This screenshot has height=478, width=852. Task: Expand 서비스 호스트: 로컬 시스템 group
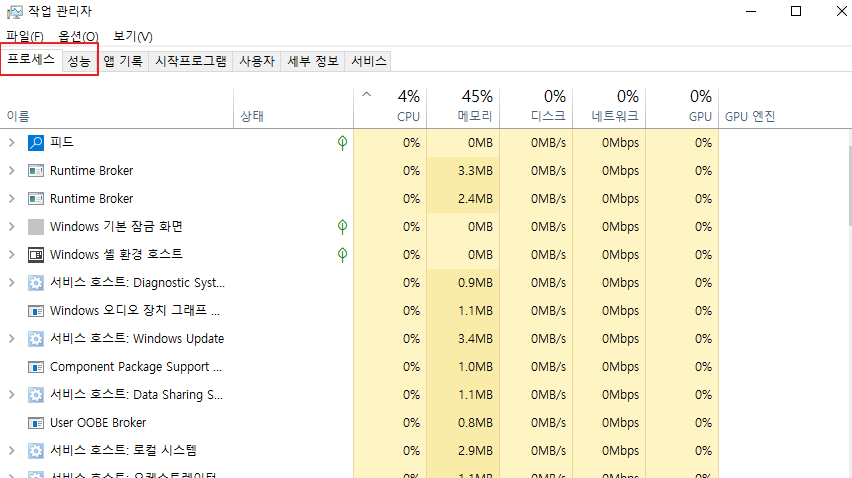[11, 451]
